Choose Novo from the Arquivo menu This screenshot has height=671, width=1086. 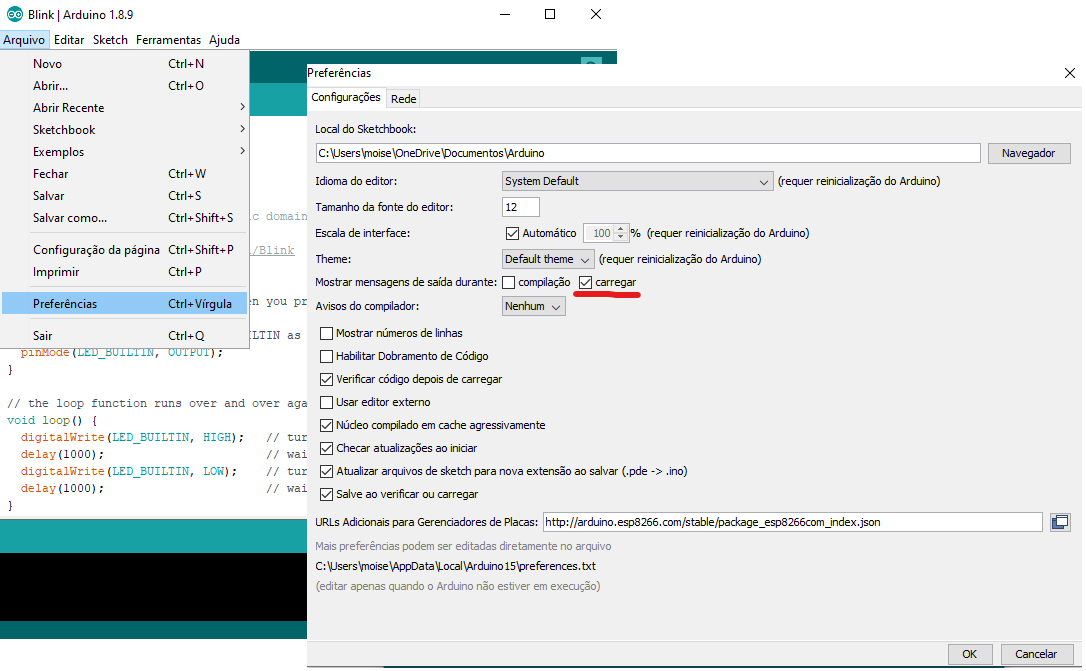pyautogui.click(x=125, y=64)
